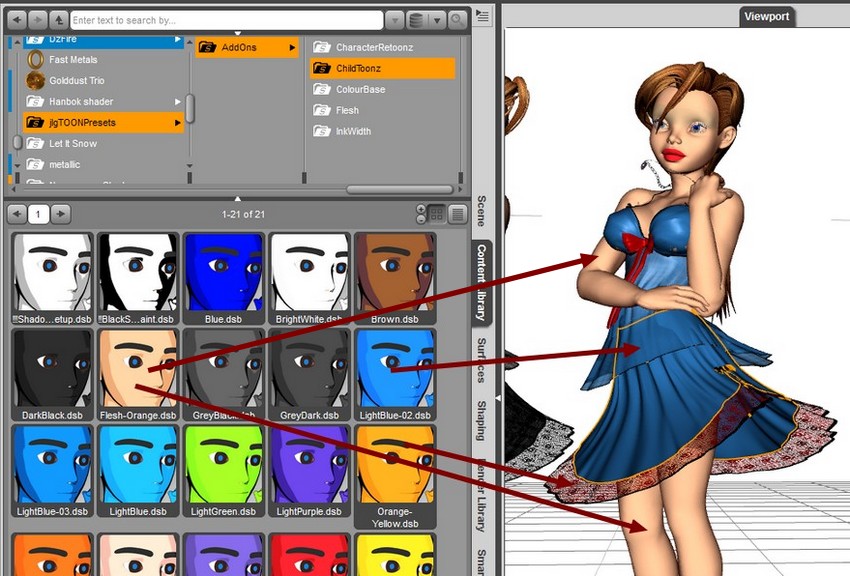Click the forward navigation arrow in search bar
Screen dimensions: 850x576
(37, 20)
